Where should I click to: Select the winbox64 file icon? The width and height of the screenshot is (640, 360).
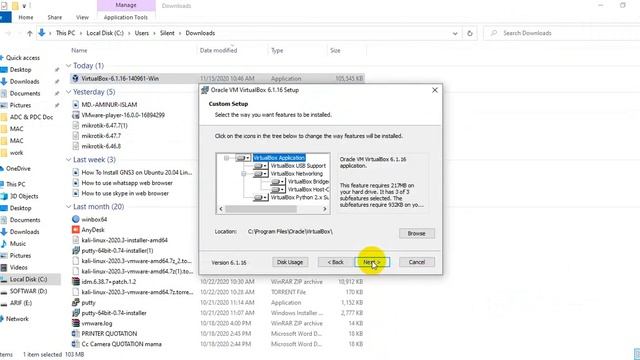(x=76, y=219)
